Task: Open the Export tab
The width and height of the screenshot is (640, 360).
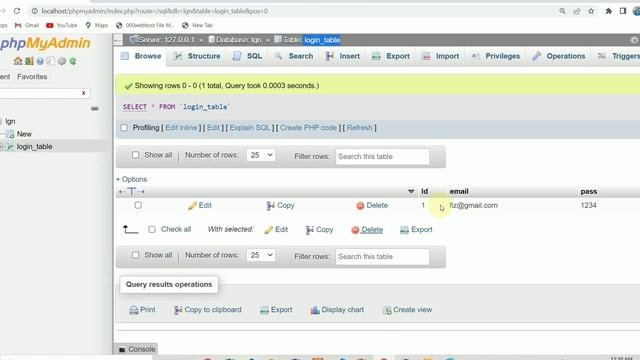Action: [x=391, y=56]
